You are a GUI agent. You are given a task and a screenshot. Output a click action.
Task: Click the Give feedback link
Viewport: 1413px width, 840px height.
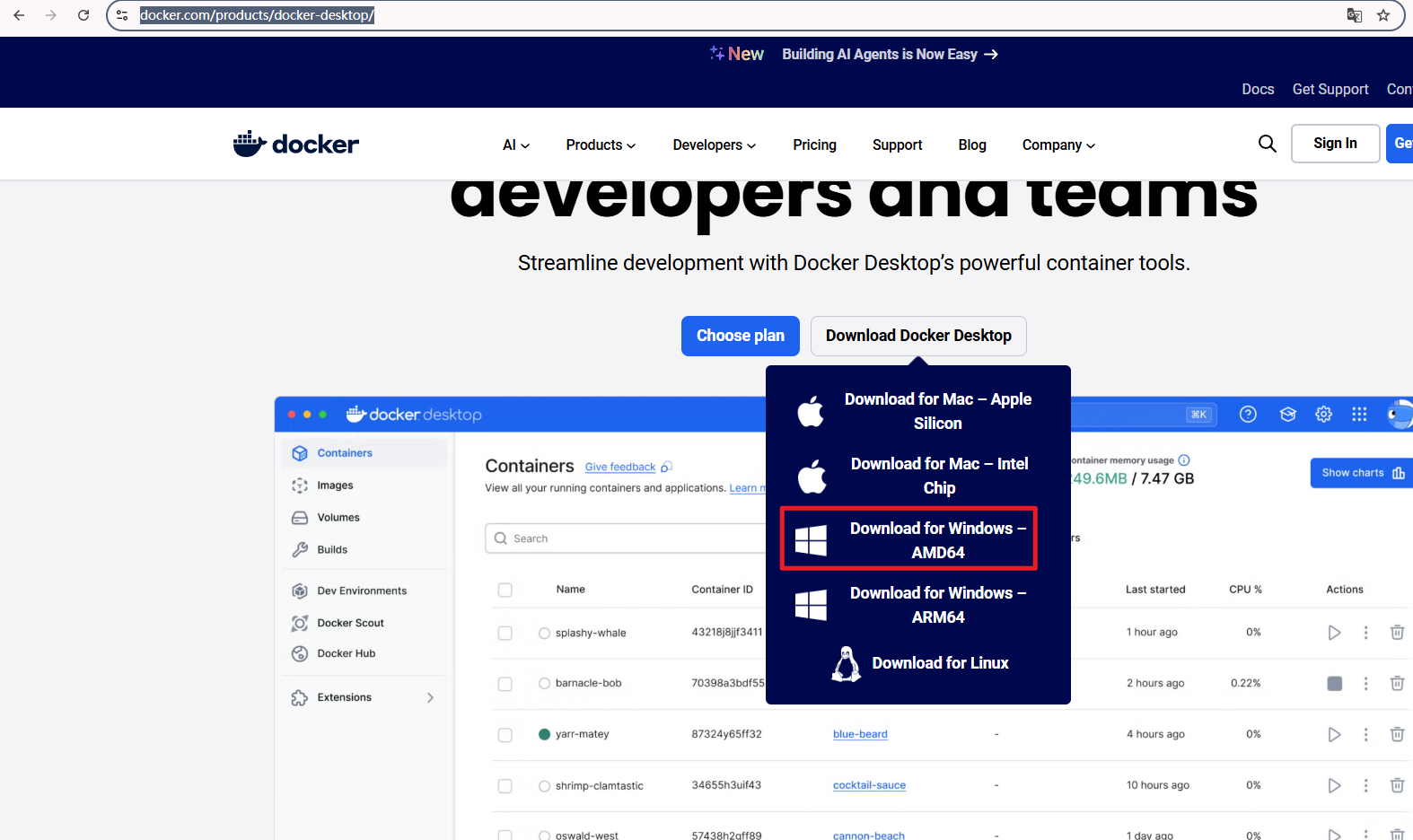[x=620, y=467]
